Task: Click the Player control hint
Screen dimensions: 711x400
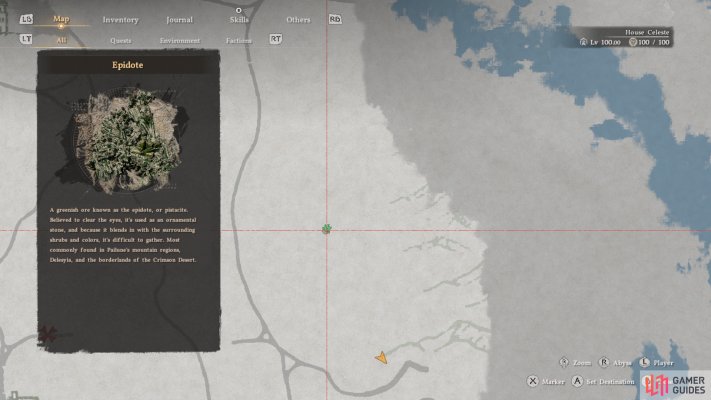Action: tap(656, 363)
